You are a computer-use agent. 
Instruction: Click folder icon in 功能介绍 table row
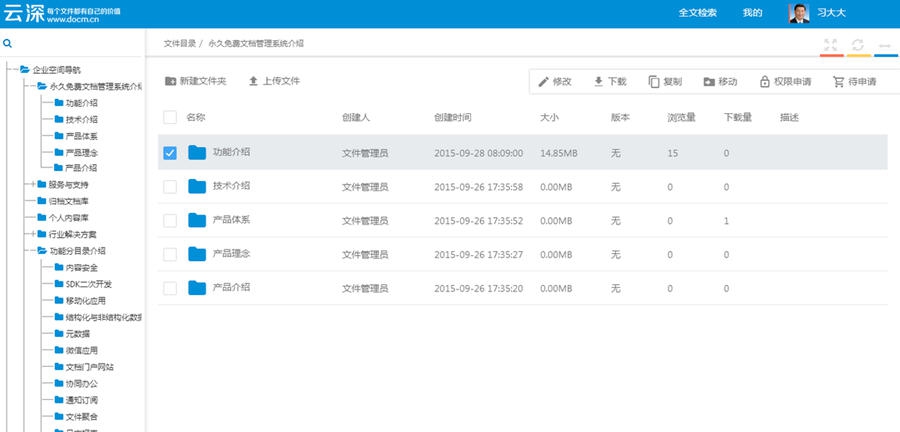click(197, 153)
